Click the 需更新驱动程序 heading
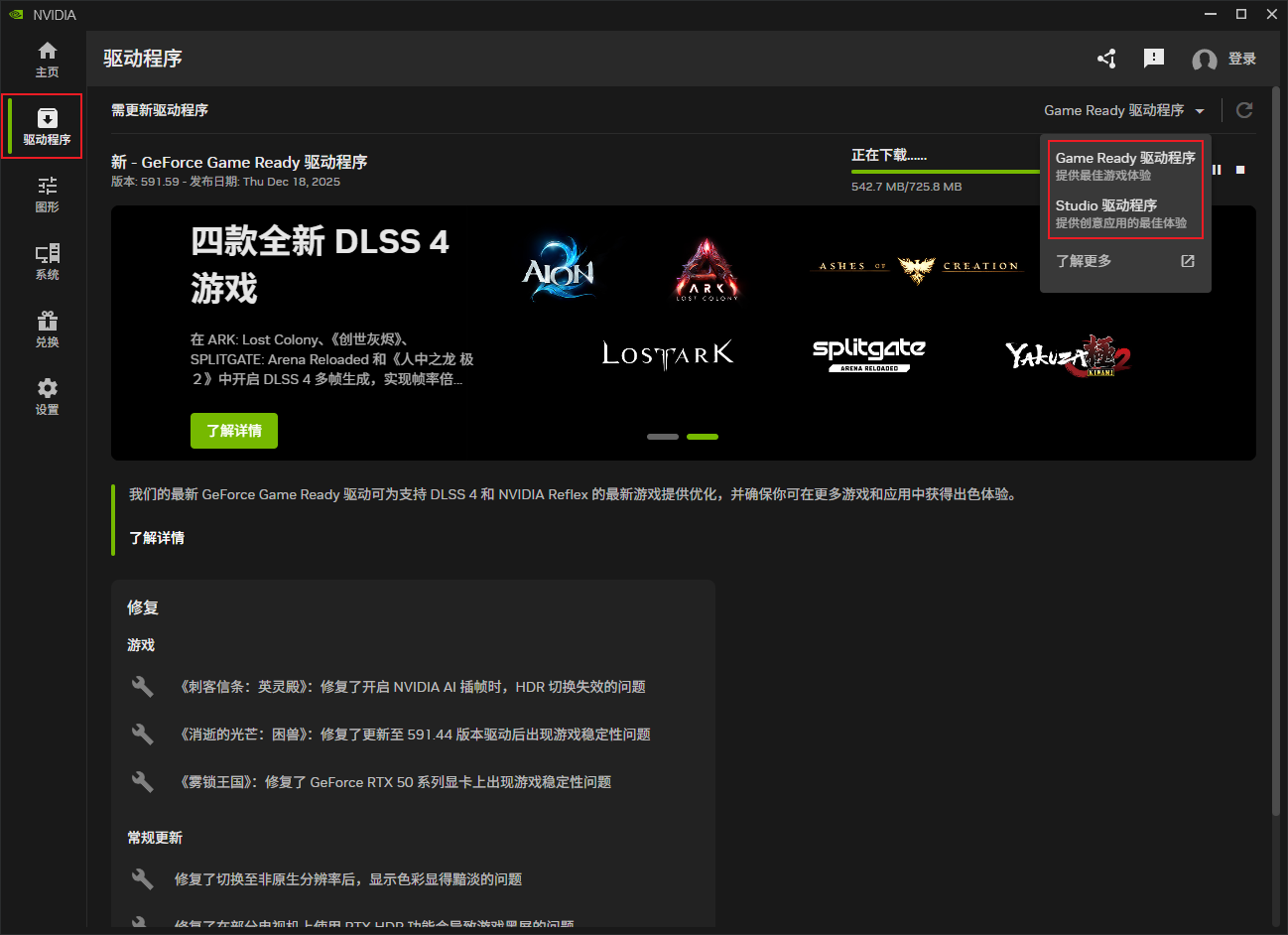 [x=160, y=110]
